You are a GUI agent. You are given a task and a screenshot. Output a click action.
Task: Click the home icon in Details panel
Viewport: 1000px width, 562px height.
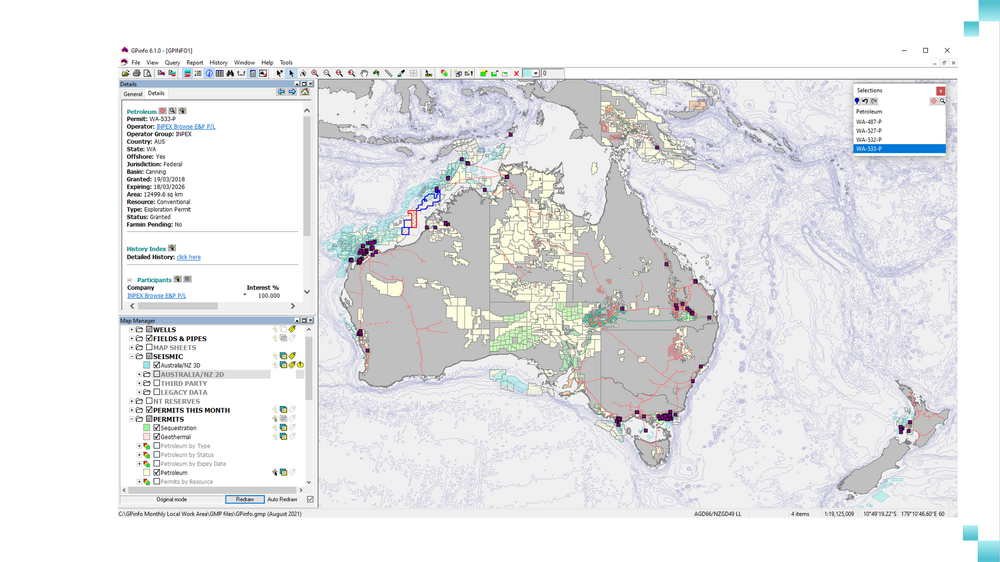pos(304,92)
